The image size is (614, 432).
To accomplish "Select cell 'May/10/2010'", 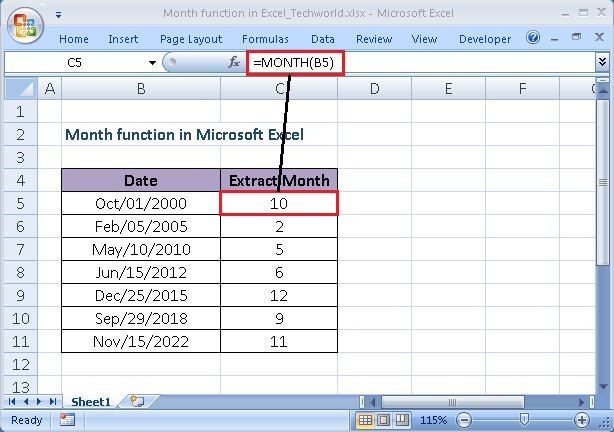I will [x=141, y=249].
